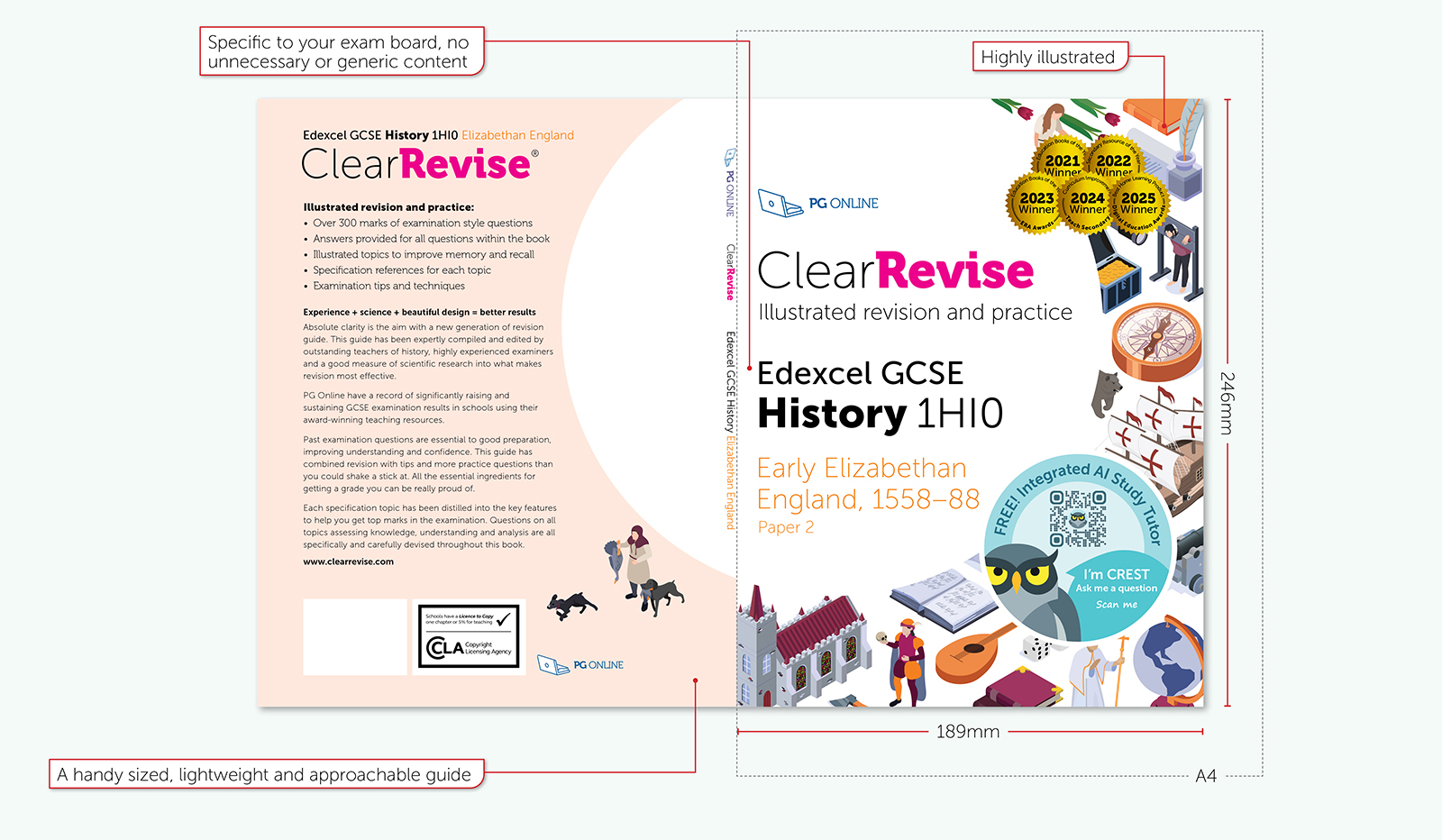The image size is (1442, 840).
Task: Open the 'Highly illustrated' annotation bubble
Action: click(1049, 57)
